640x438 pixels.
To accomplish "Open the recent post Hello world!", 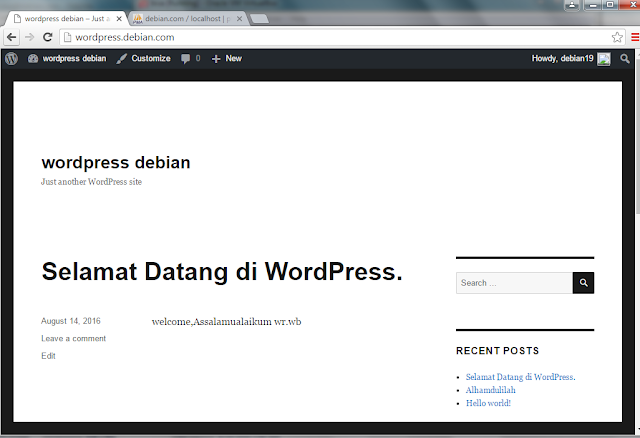I will coord(488,403).
